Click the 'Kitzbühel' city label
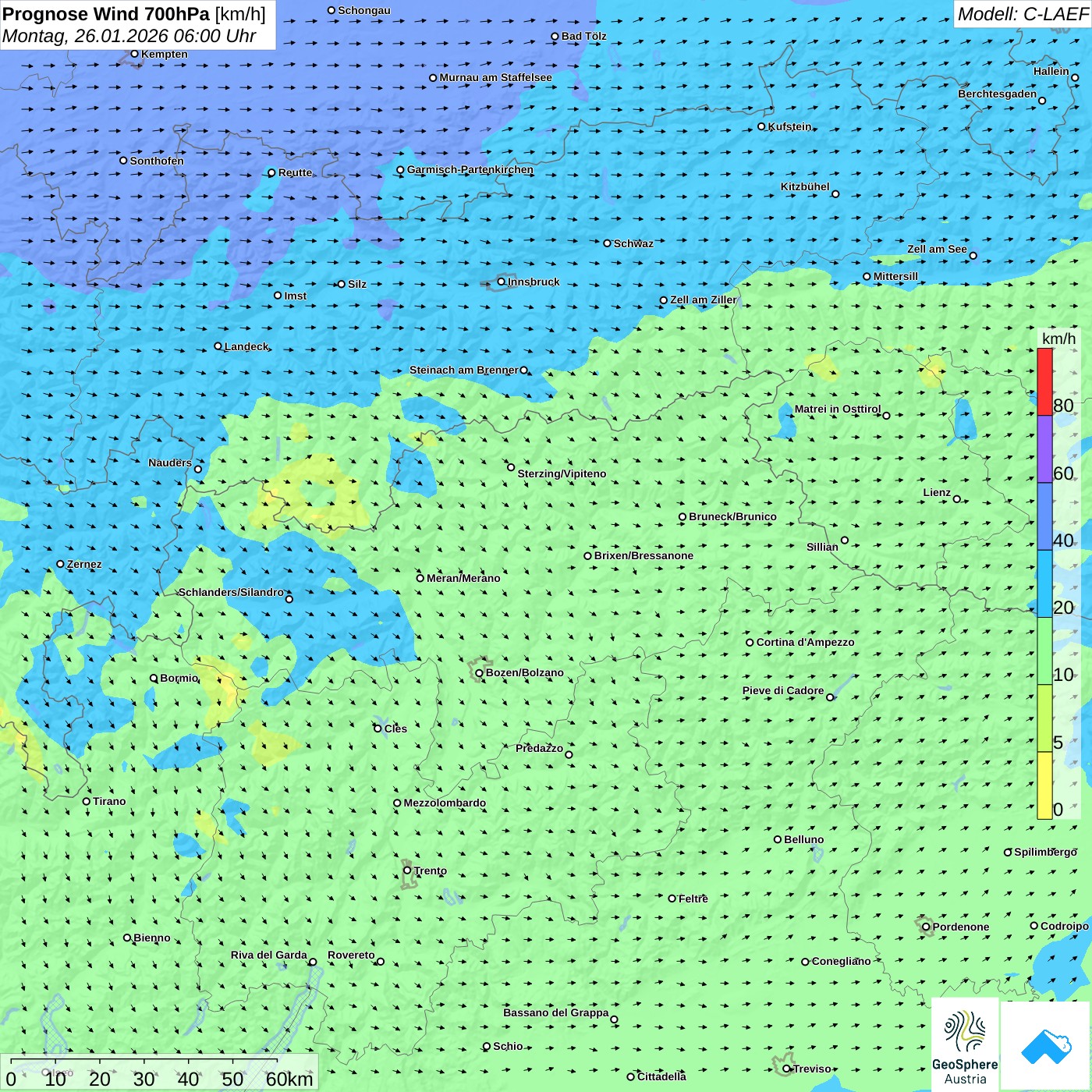This screenshot has width=1092, height=1092. (x=805, y=186)
